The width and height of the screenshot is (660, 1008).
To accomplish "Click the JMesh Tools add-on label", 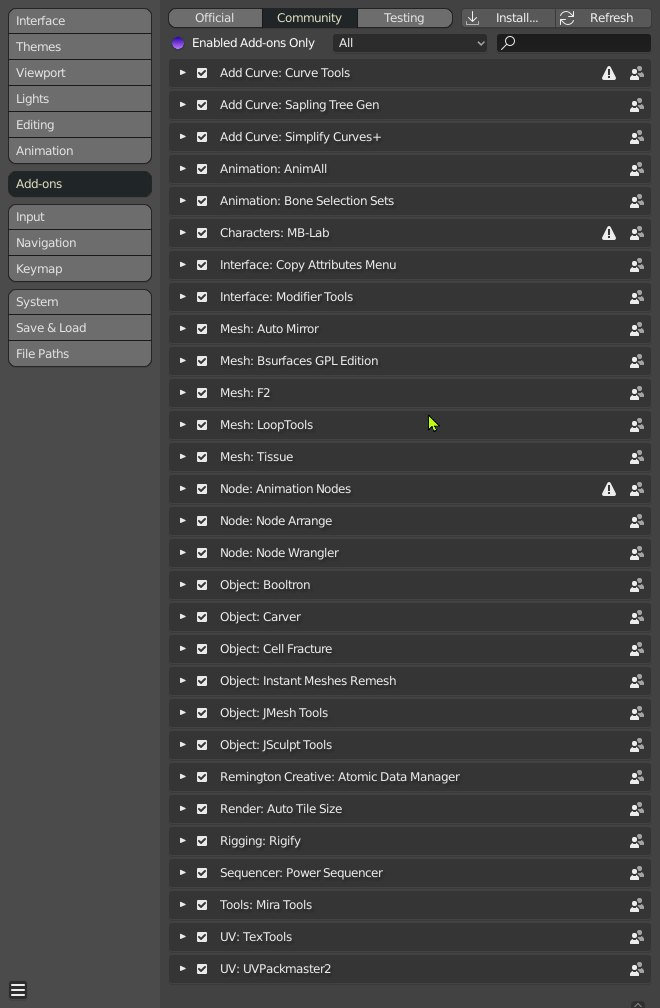I will click(x=274, y=713).
